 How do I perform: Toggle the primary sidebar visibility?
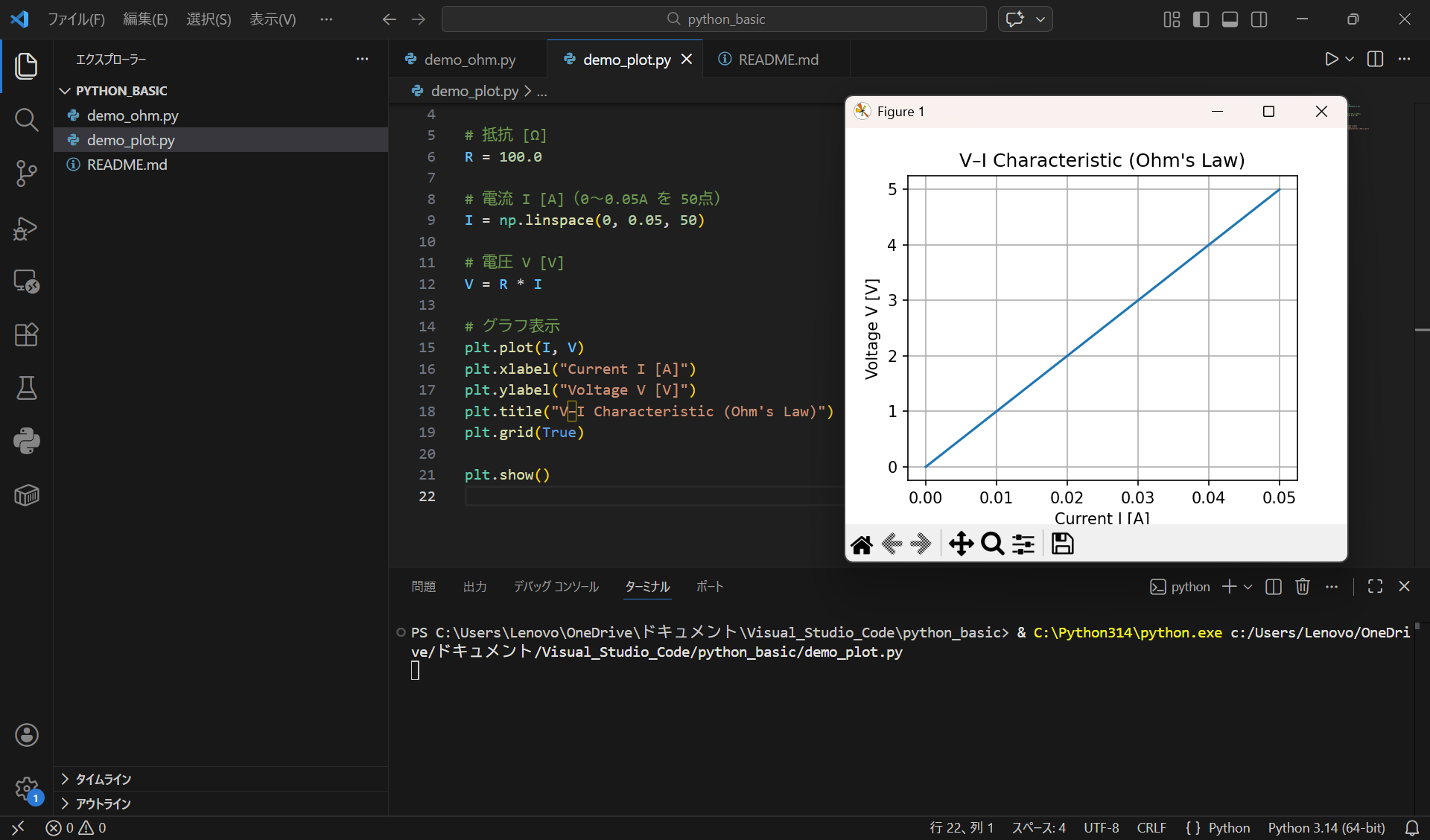[1201, 19]
